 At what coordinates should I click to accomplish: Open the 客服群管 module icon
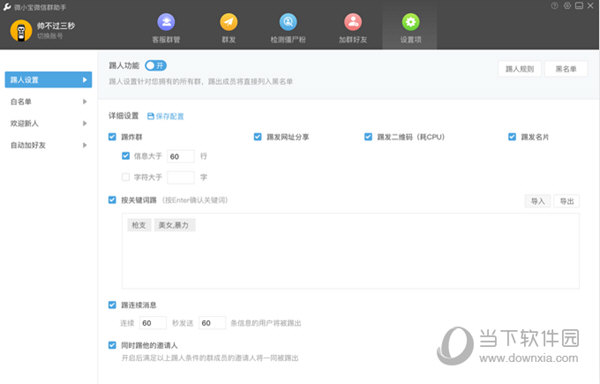tap(166, 22)
